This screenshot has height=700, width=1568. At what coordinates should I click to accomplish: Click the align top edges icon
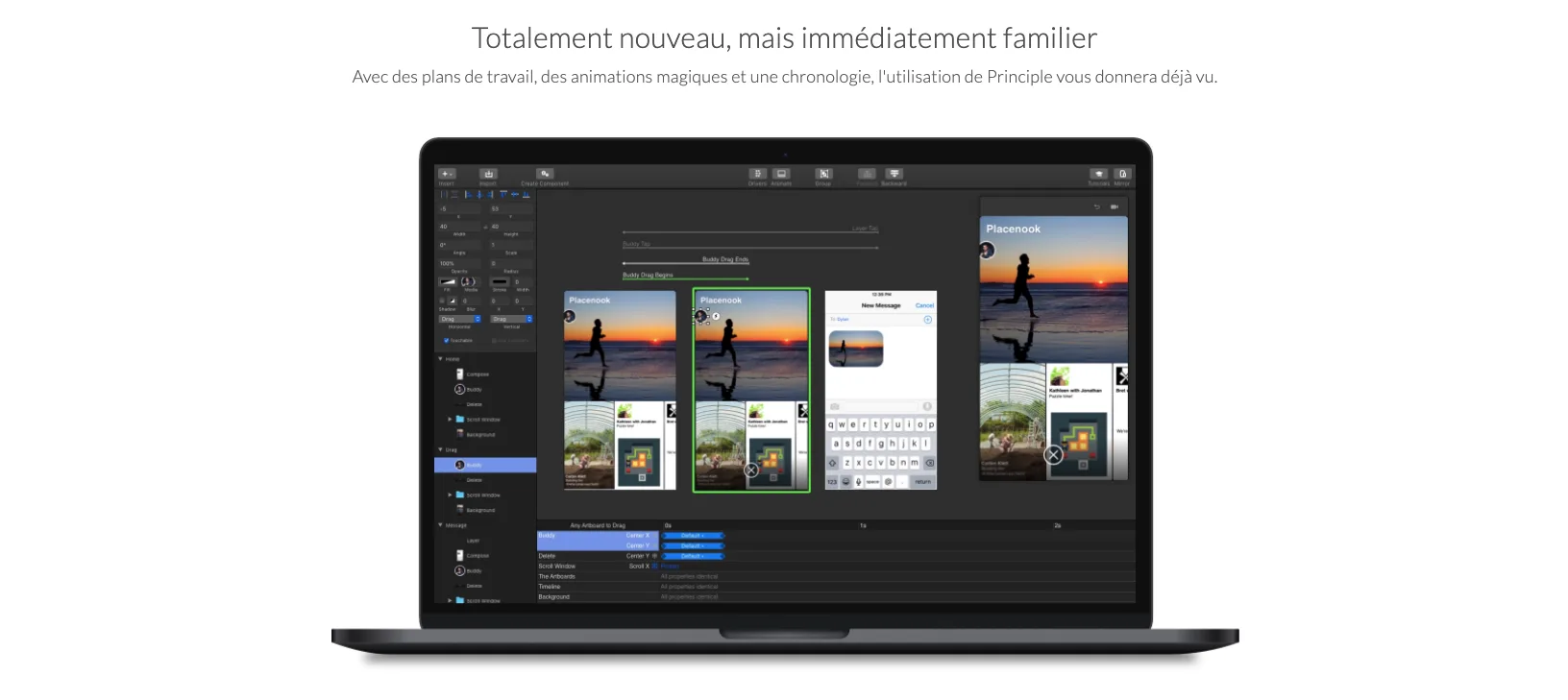[503, 195]
